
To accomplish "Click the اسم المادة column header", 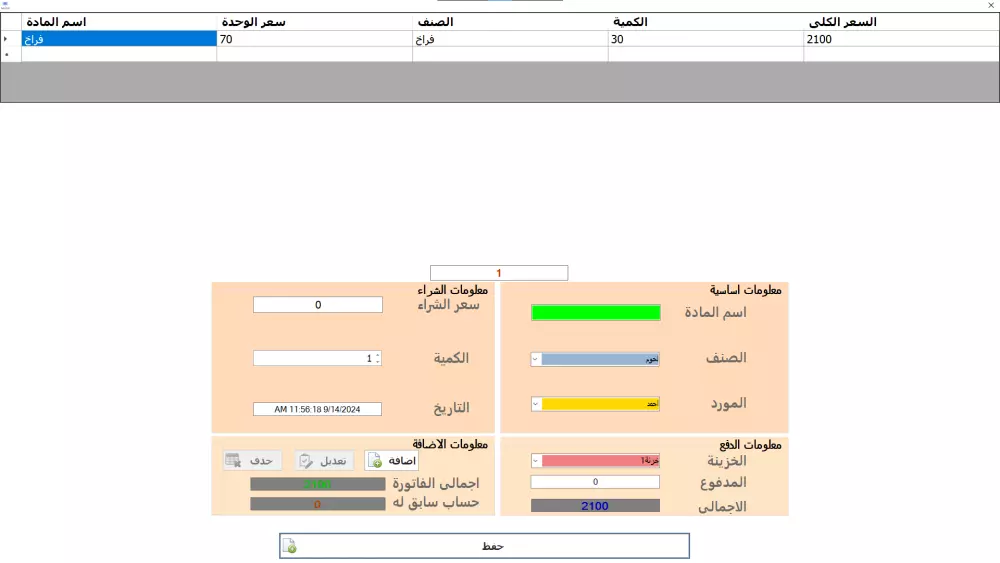I will click(119, 22).
